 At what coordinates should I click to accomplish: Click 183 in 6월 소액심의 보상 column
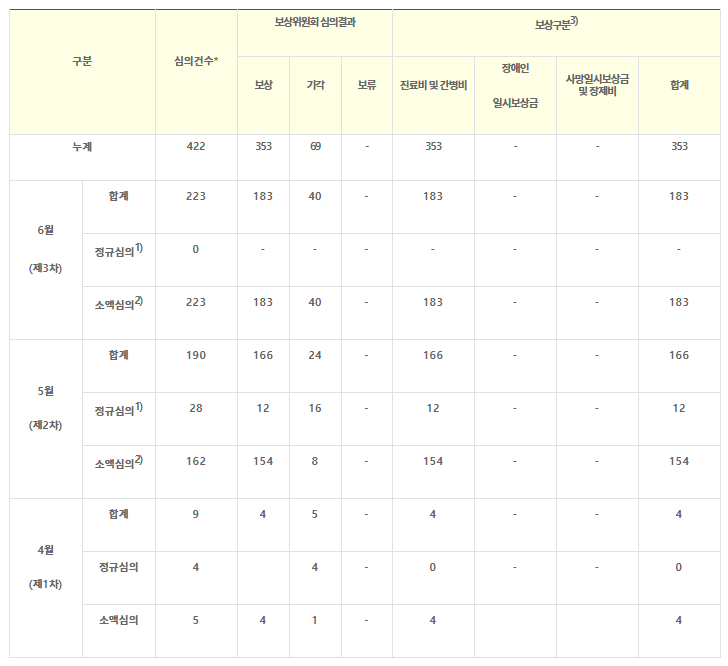tap(263, 302)
